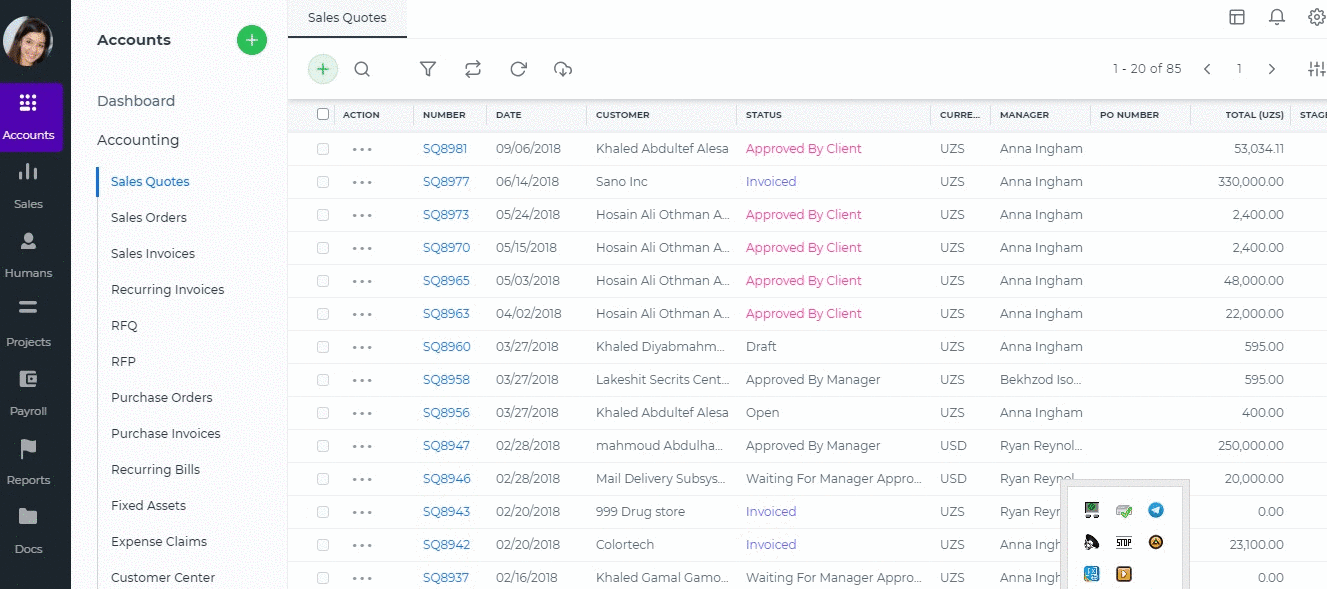
Task: Open search in the toolbar
Action: [362, 69]
